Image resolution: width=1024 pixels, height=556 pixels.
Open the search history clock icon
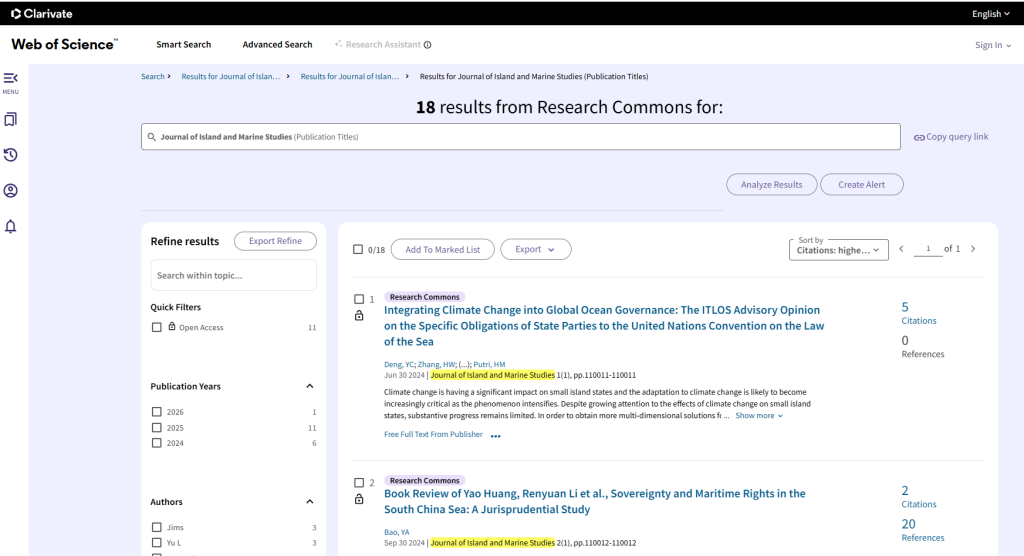click(11, 155)
